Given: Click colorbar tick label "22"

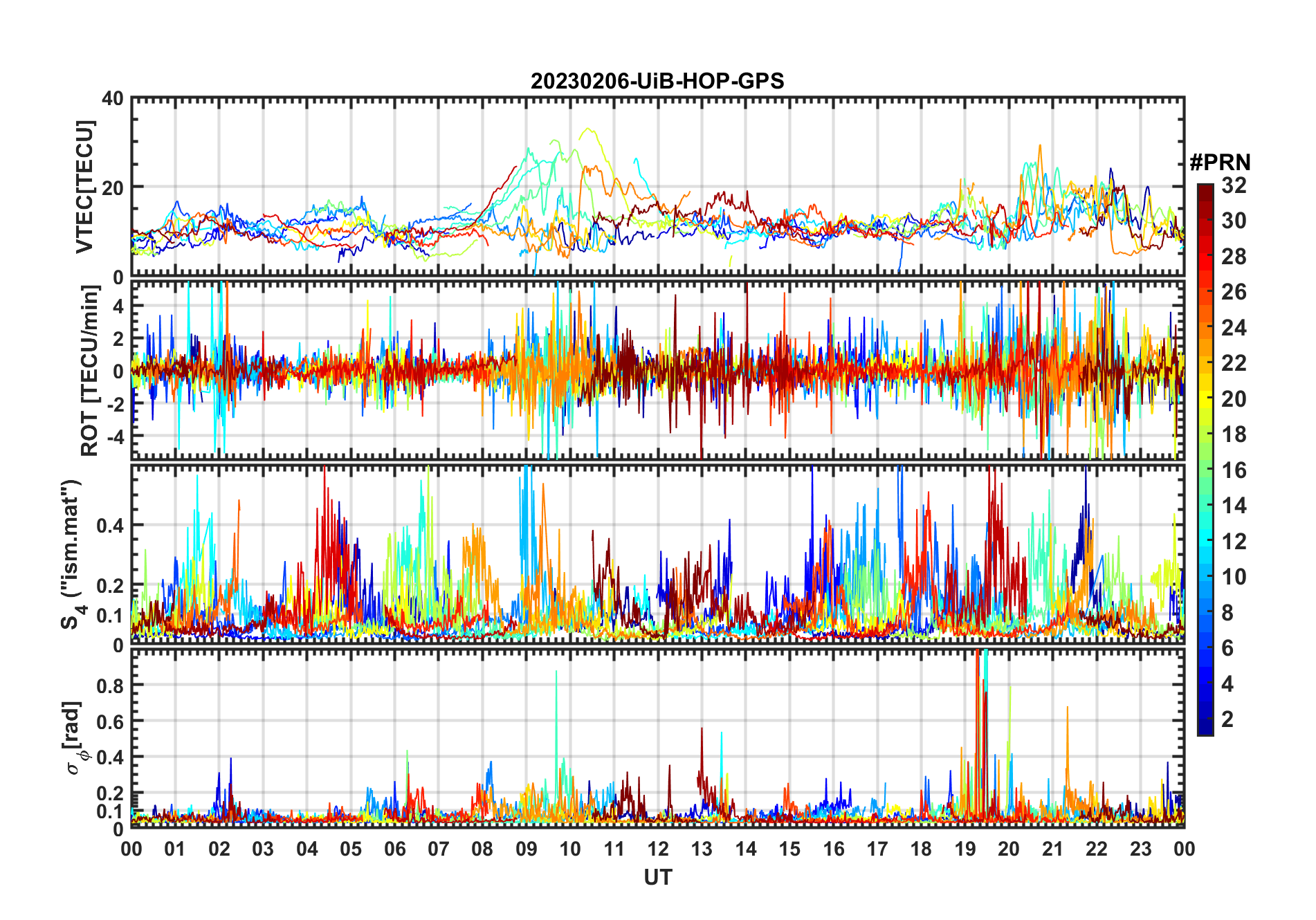Looking at the screenshot, I should point(1234,363).
